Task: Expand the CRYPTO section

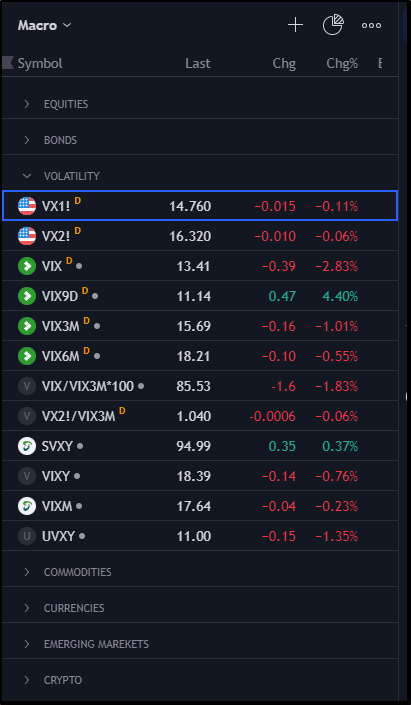Action: (200, 680)
